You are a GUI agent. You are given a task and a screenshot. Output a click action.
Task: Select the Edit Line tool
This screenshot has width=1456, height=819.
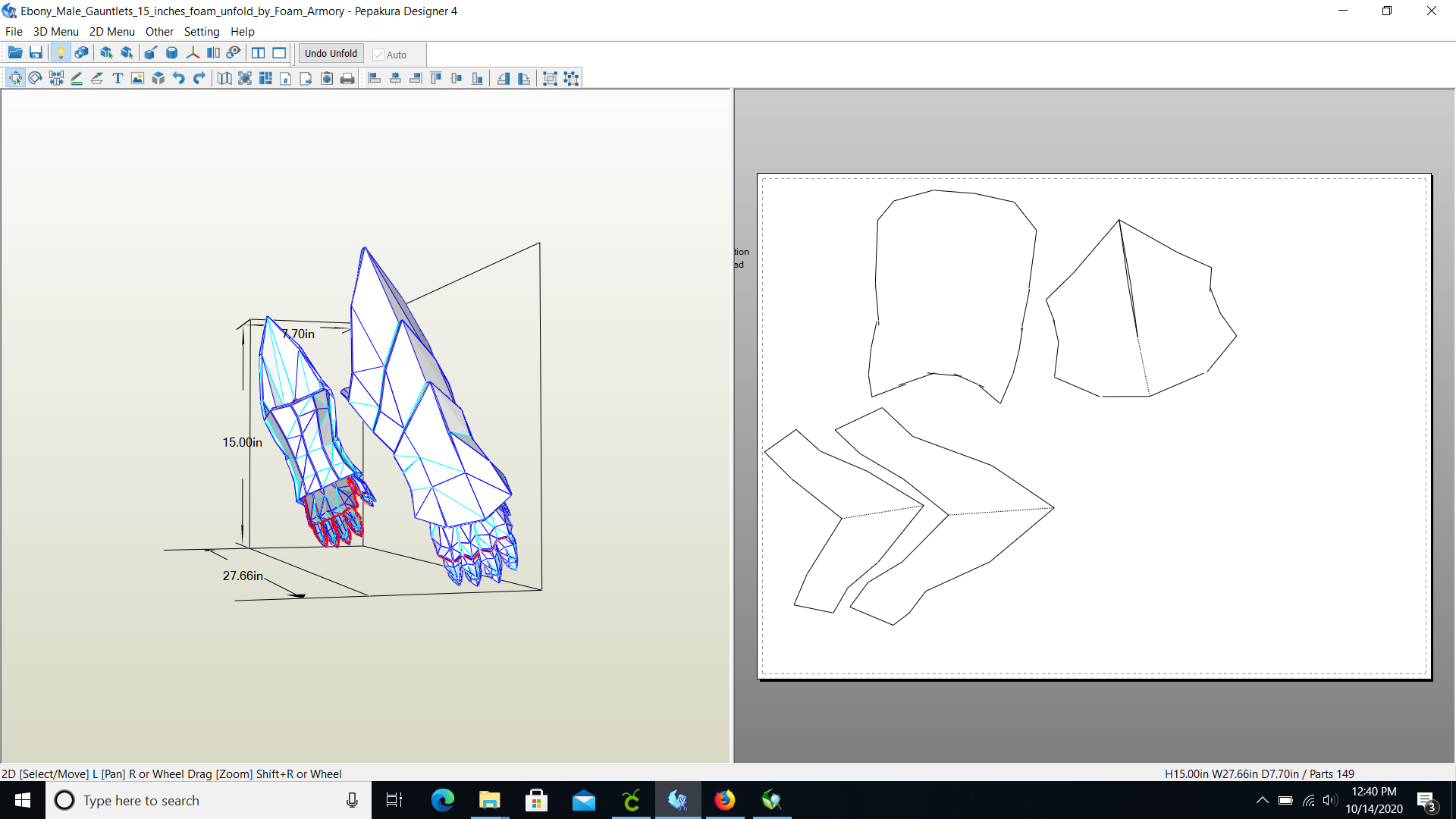[76, 77]
